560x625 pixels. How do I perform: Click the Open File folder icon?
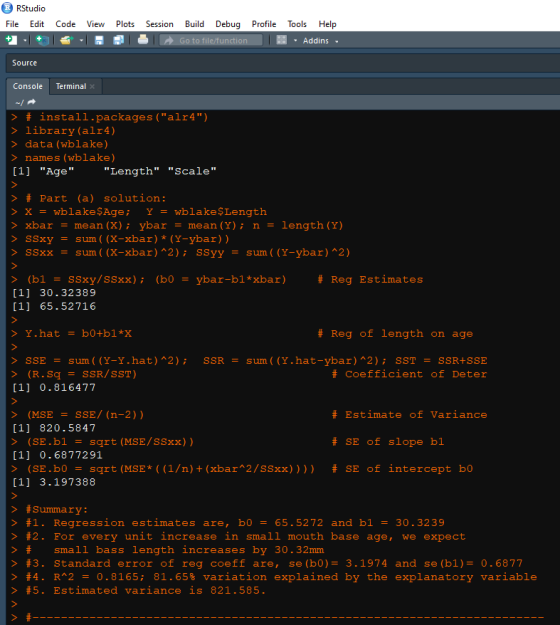coord(67,40)
